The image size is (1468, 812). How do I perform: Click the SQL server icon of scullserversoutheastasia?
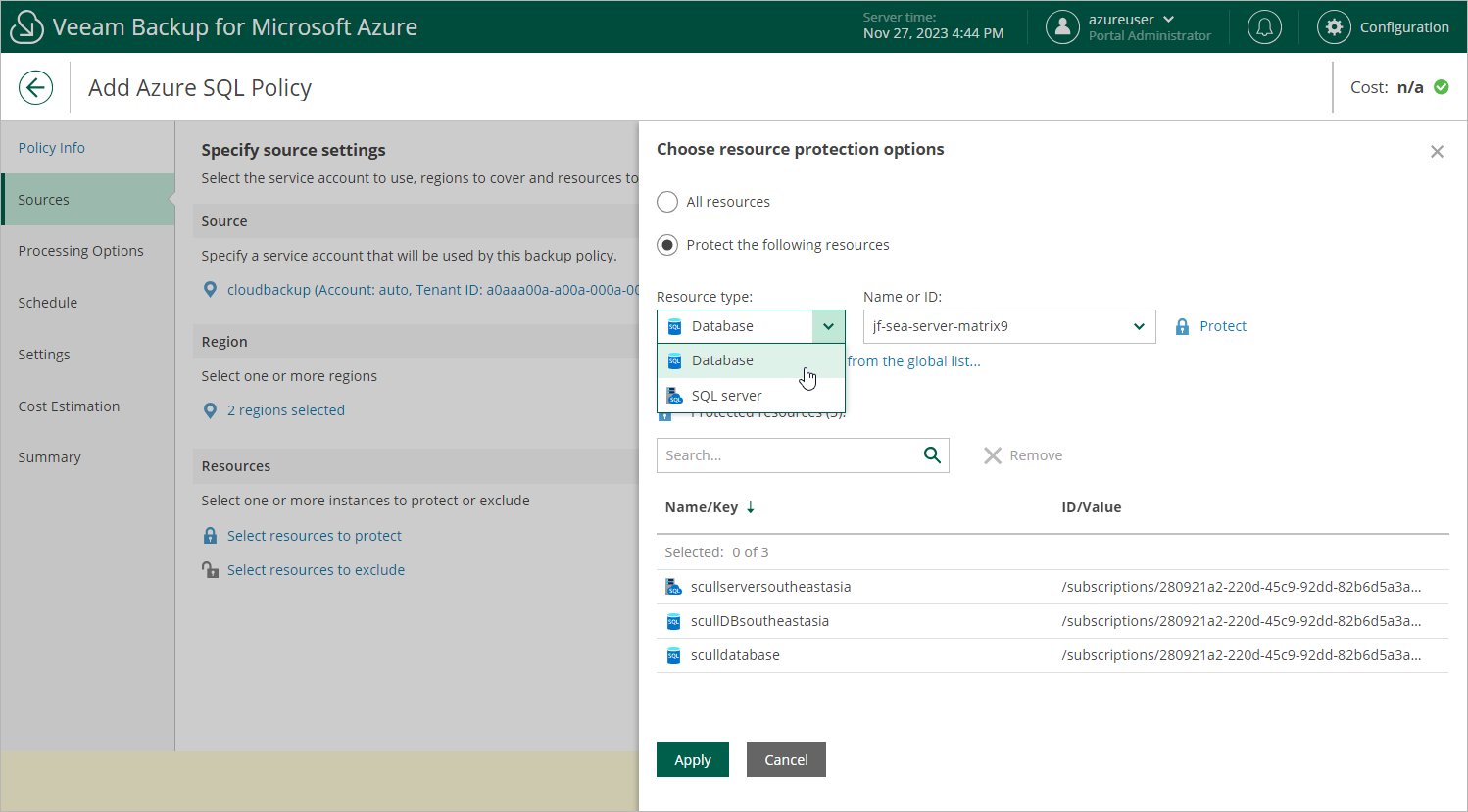[674, 587]
